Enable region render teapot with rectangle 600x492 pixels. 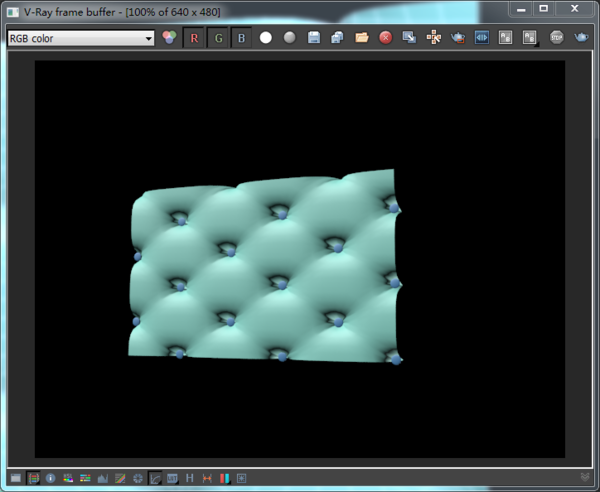click(x=458, y=37)
